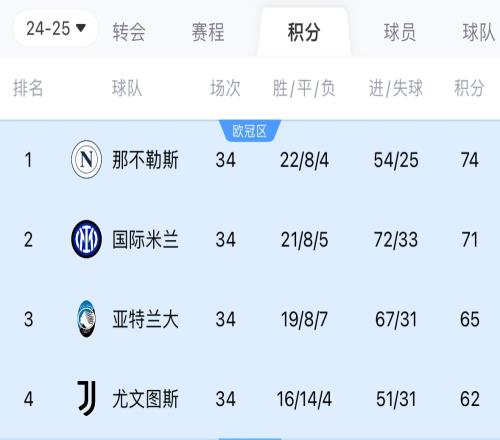
Task: Open team 亚特兰大
Action: tap(145, 319)
